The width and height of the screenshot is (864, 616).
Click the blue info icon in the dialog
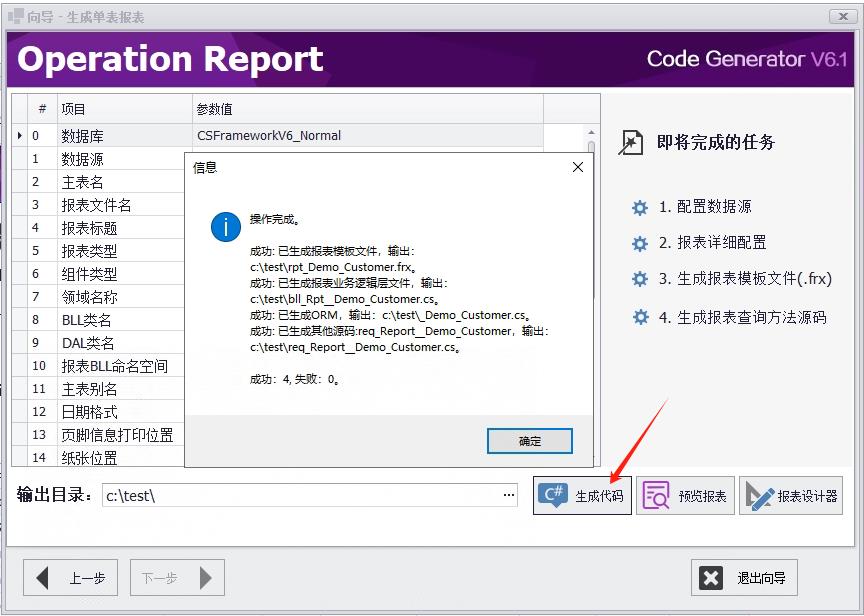(x=224, y=227)
